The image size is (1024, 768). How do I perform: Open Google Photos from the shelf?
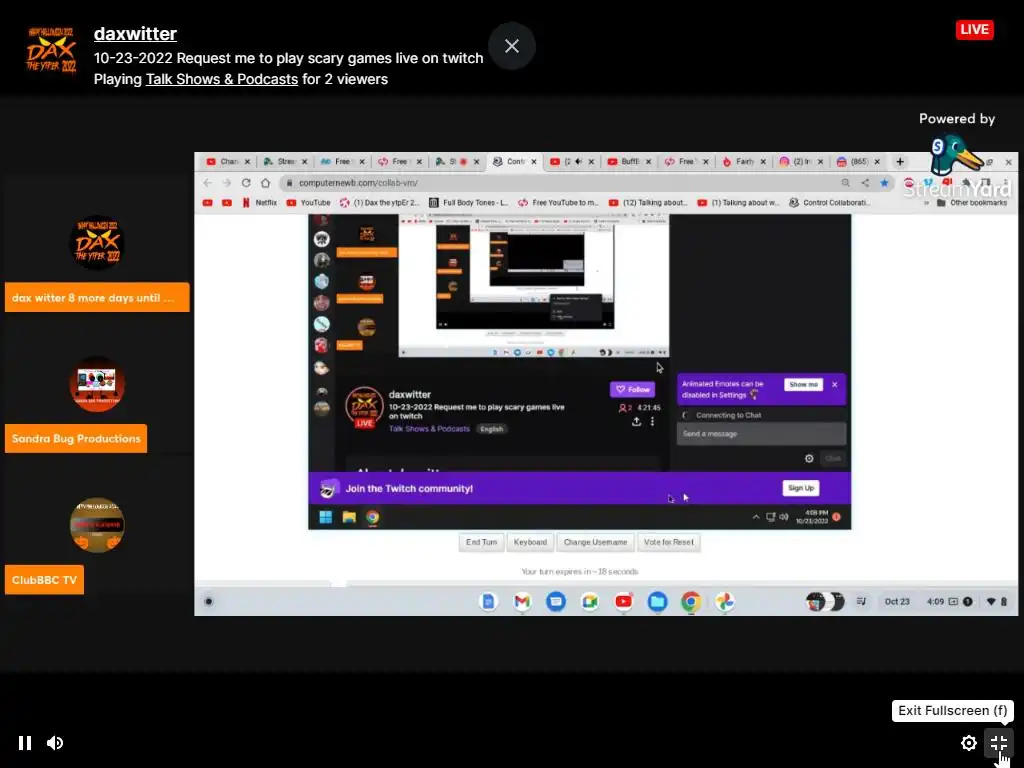[x=725, y=601]
